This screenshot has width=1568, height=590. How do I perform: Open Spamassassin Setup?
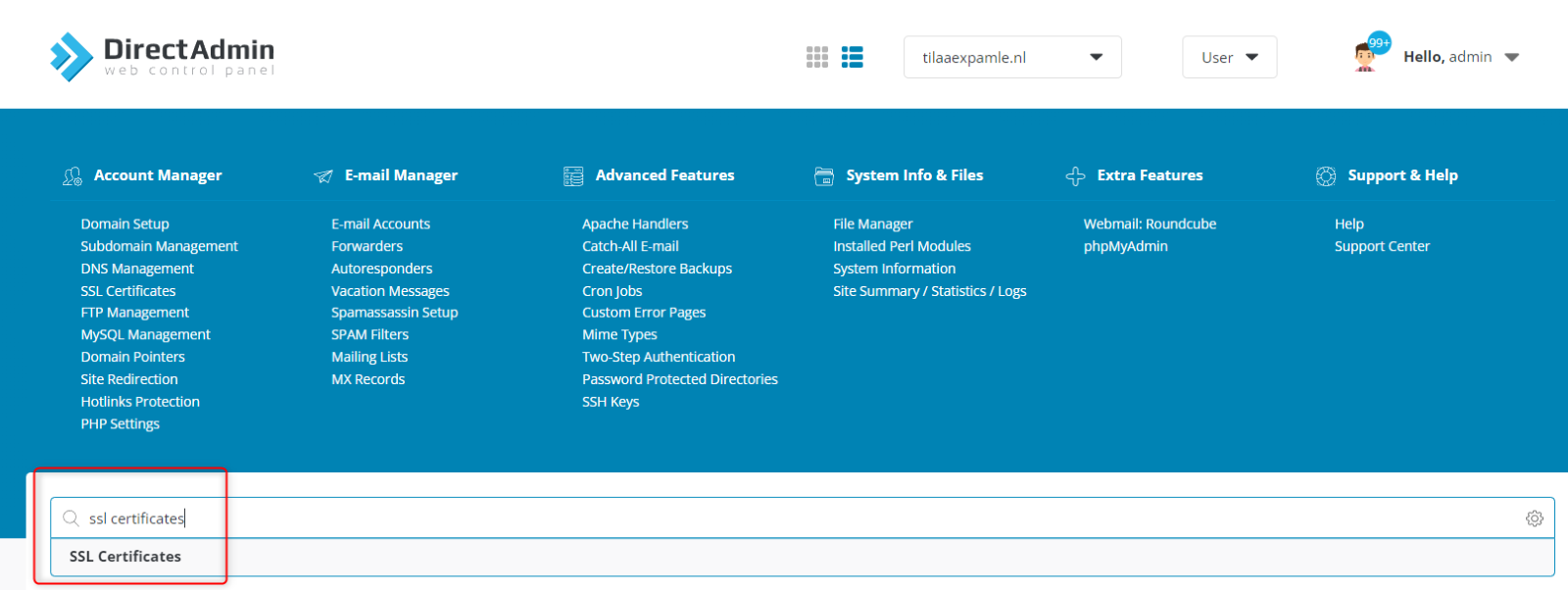(x=394, y=313)
